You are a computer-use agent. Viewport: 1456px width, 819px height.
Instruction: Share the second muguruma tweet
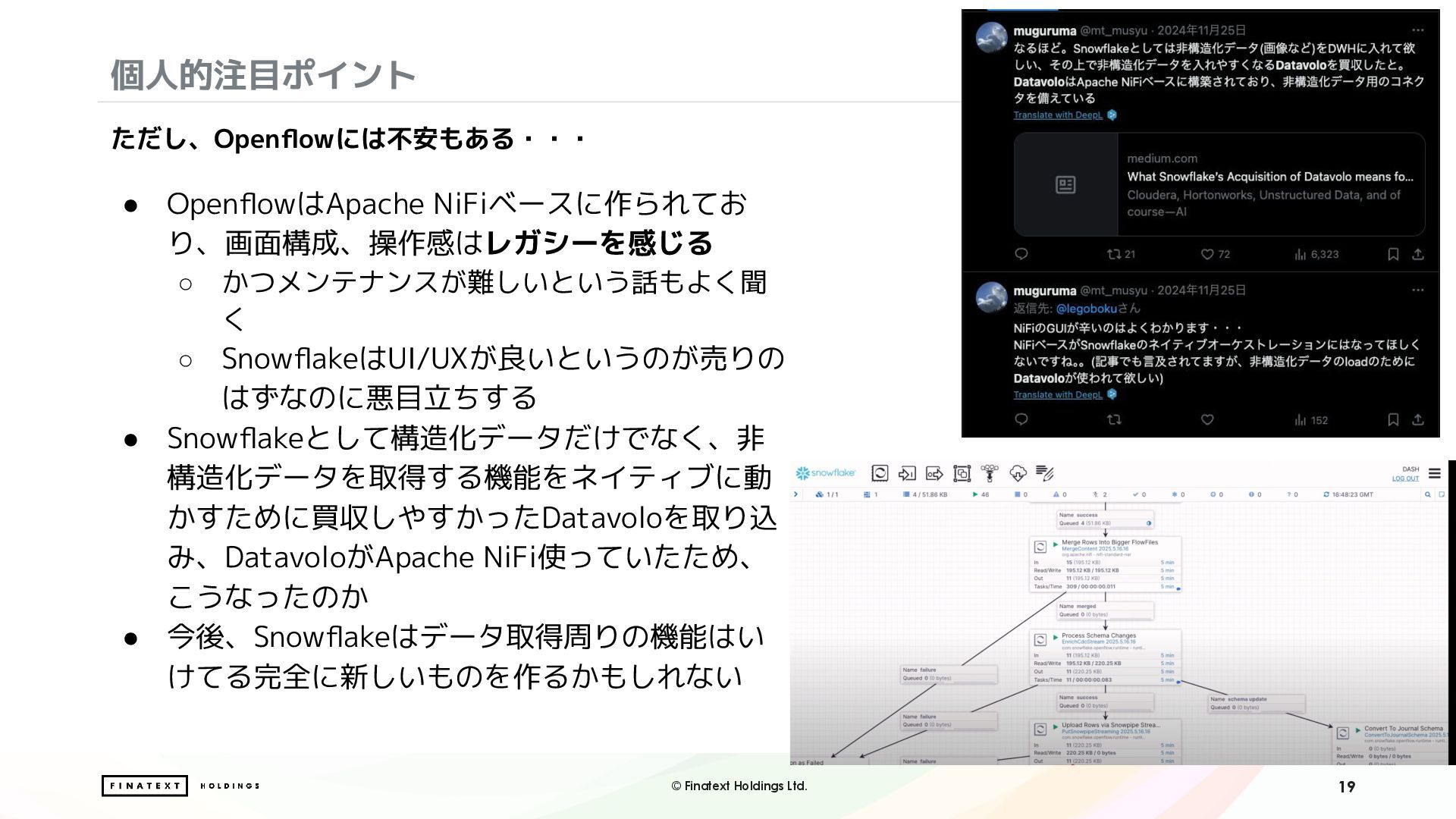pos(1418,419)
